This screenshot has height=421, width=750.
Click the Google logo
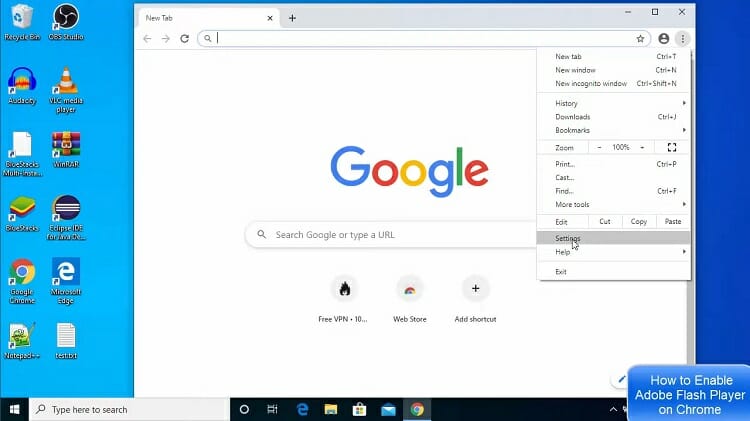[409, 171]
